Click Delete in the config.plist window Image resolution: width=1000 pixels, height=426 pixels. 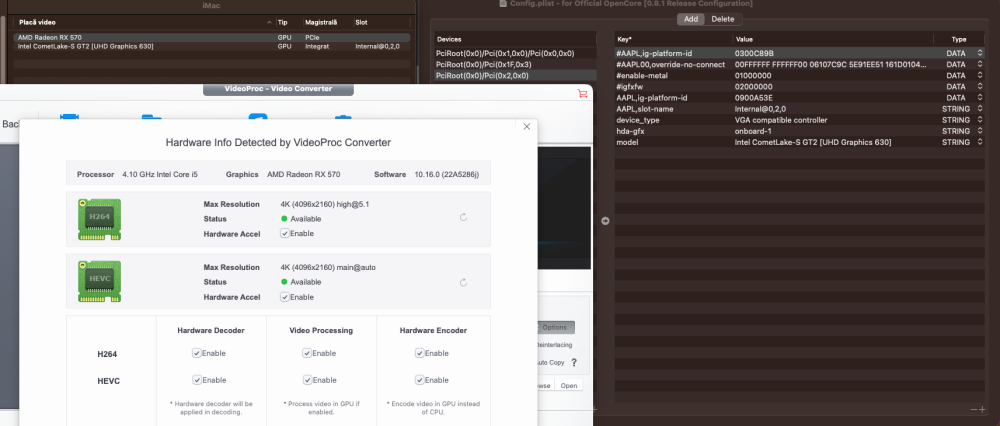(x=723, y=19)
